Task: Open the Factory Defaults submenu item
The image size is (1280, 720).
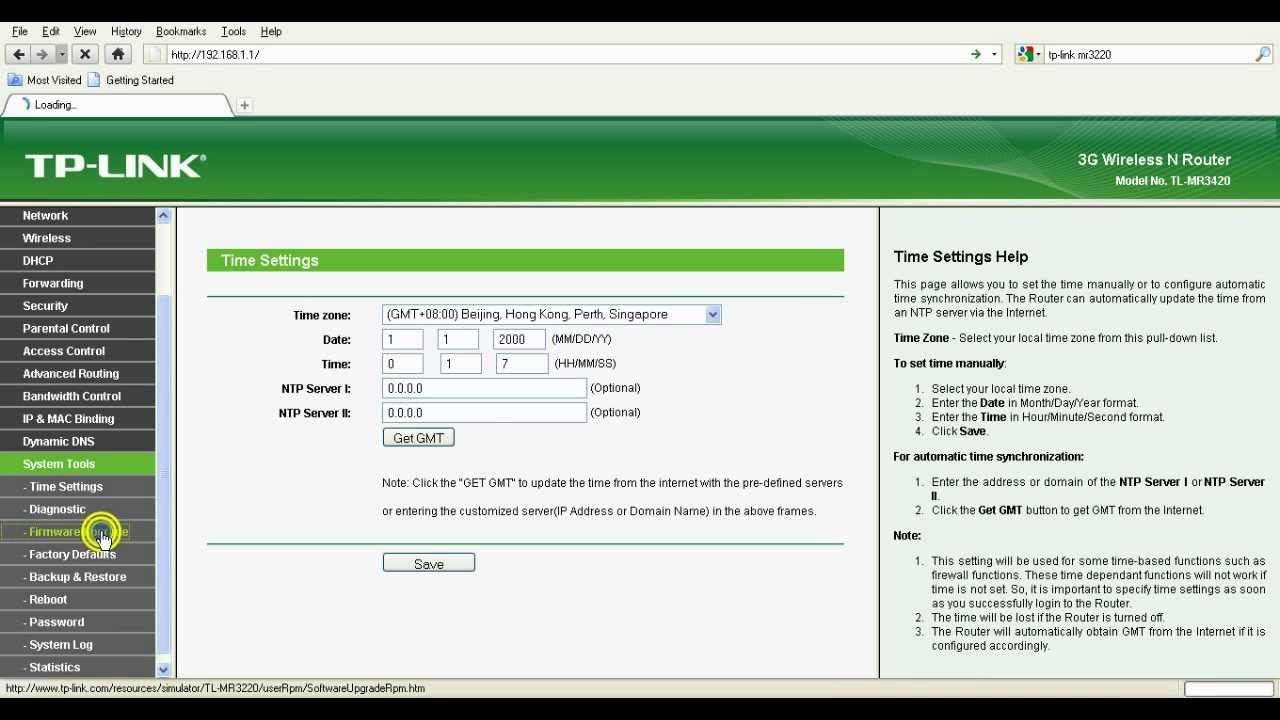Action: click(77, 554)
